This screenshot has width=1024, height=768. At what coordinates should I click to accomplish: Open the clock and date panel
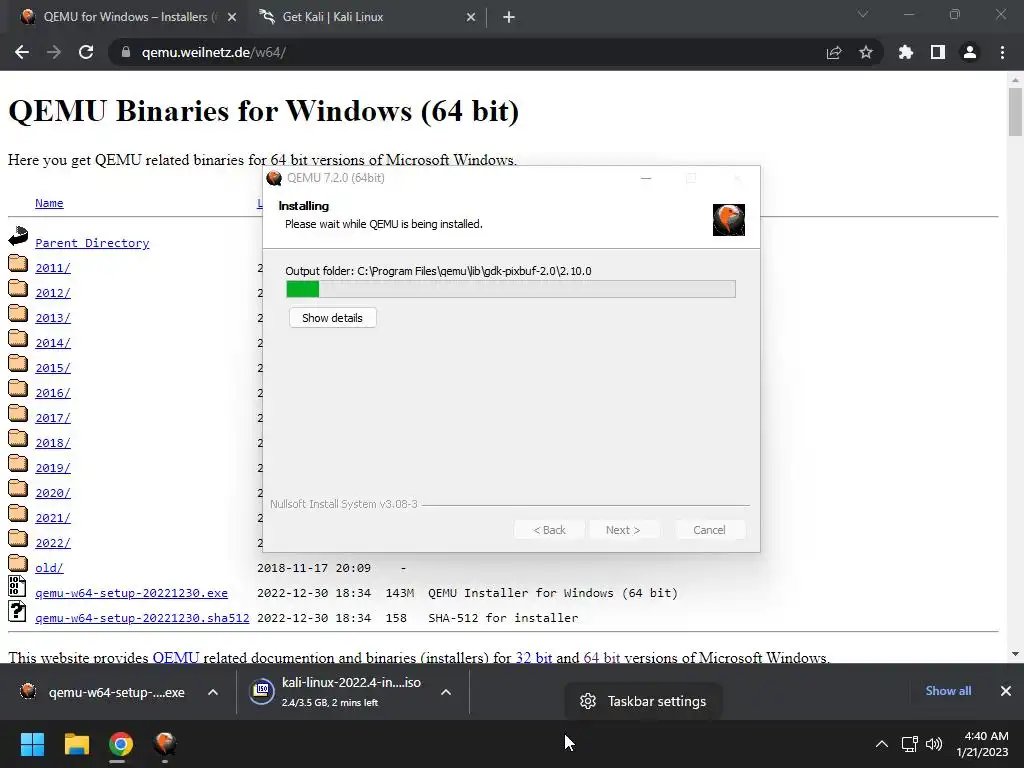pyautogui.click(x=982, y=744)
